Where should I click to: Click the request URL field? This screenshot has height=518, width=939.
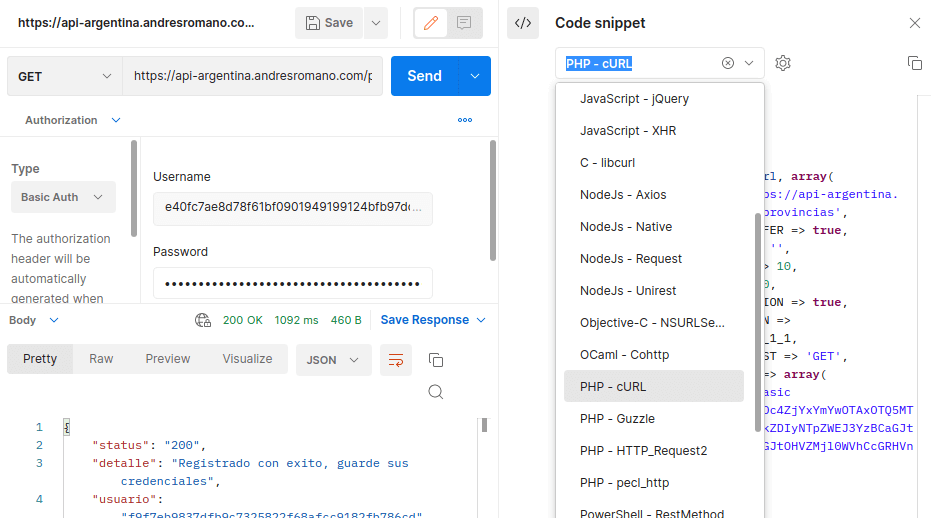(x=252, y=76)
